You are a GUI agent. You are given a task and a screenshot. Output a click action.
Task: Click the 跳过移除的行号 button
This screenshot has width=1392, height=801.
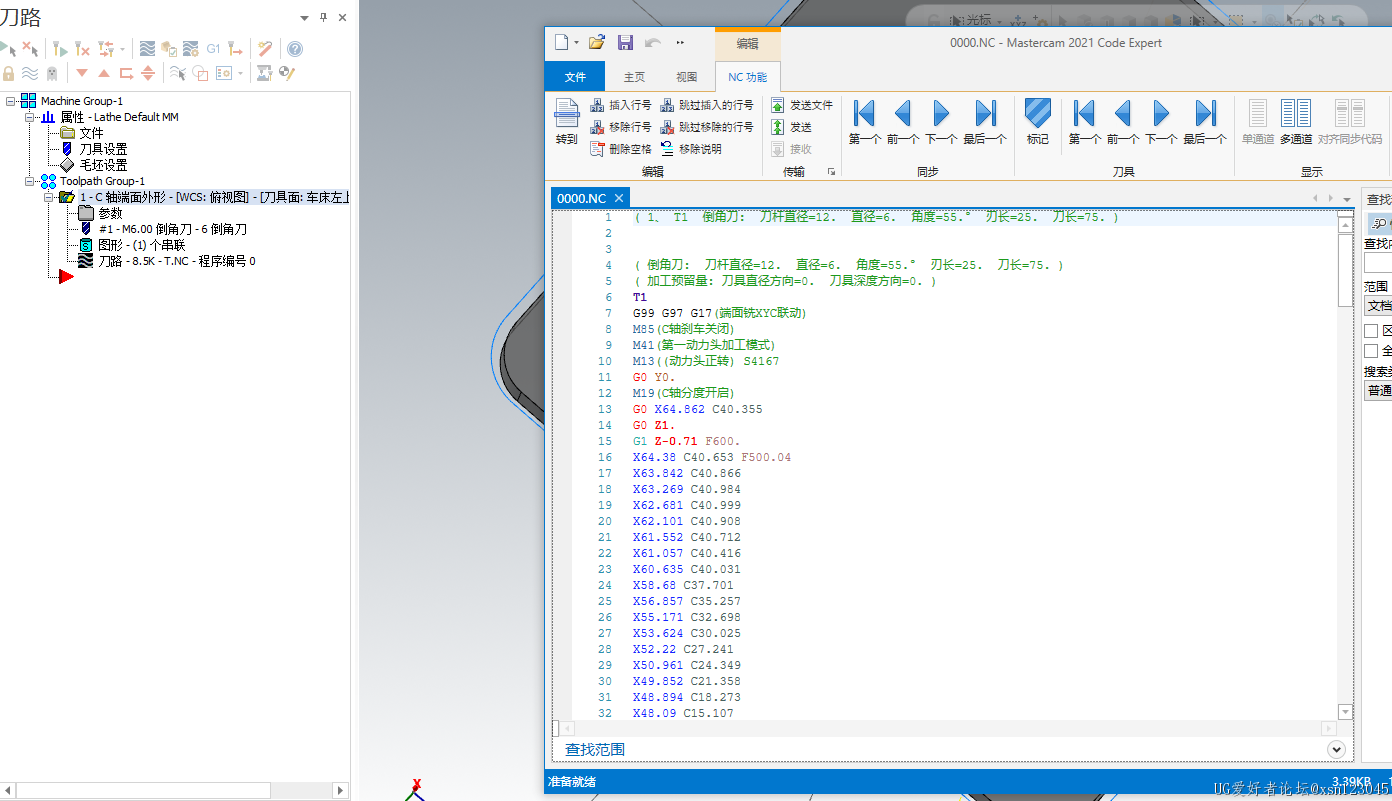[x=706, y=127]
